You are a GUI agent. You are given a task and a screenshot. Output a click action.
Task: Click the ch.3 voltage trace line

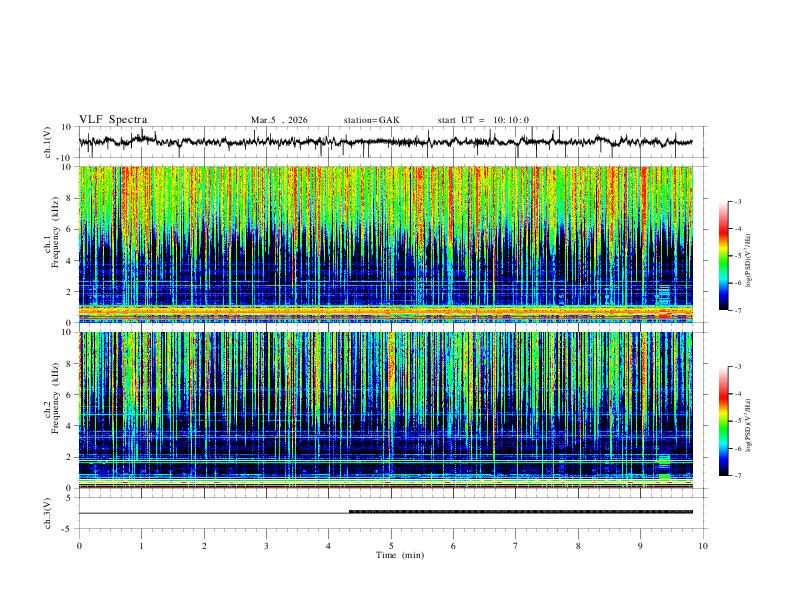point(386,513)
